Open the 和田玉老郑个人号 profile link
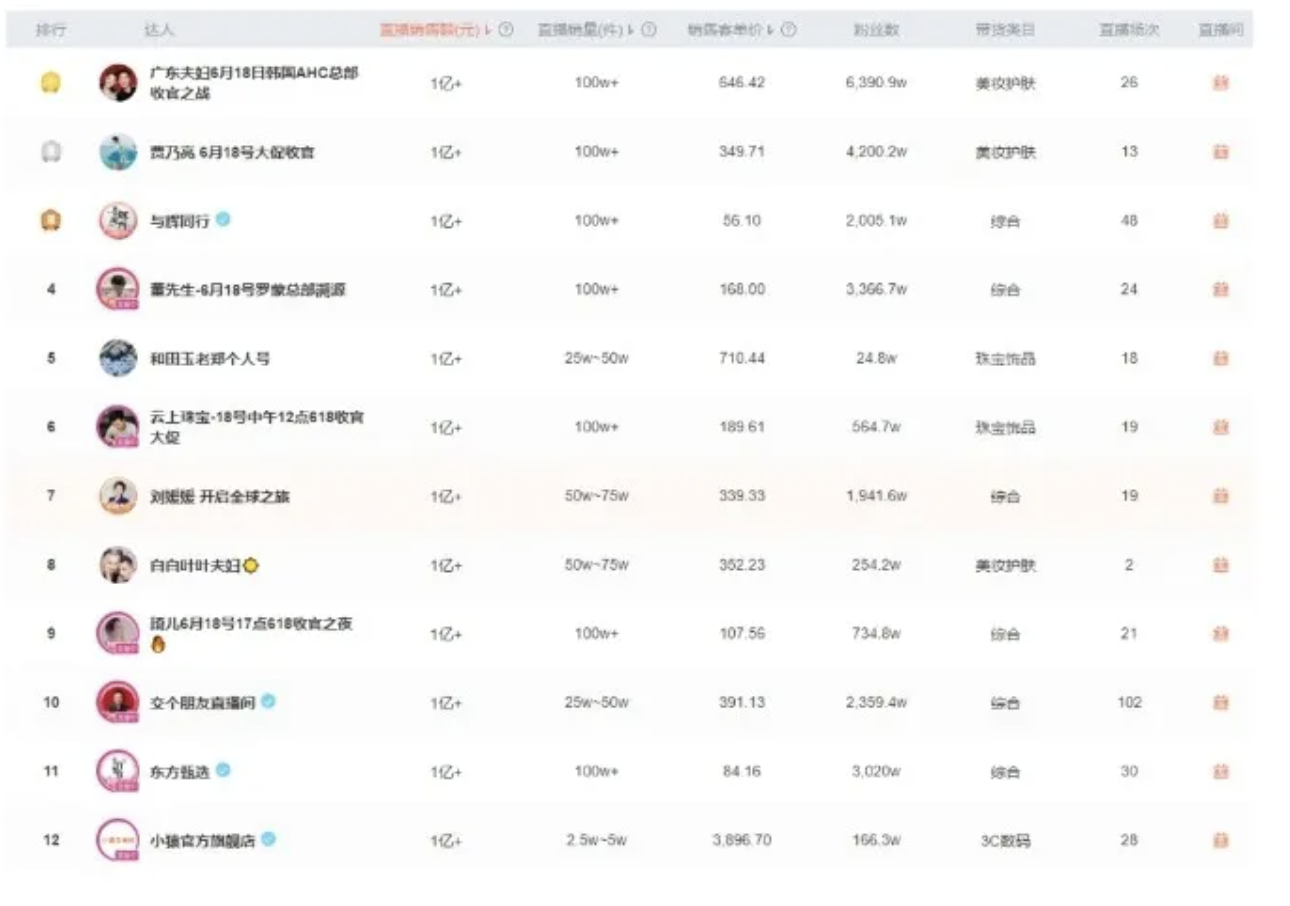Screen dimensions: 1290x906 coord(209,358)
